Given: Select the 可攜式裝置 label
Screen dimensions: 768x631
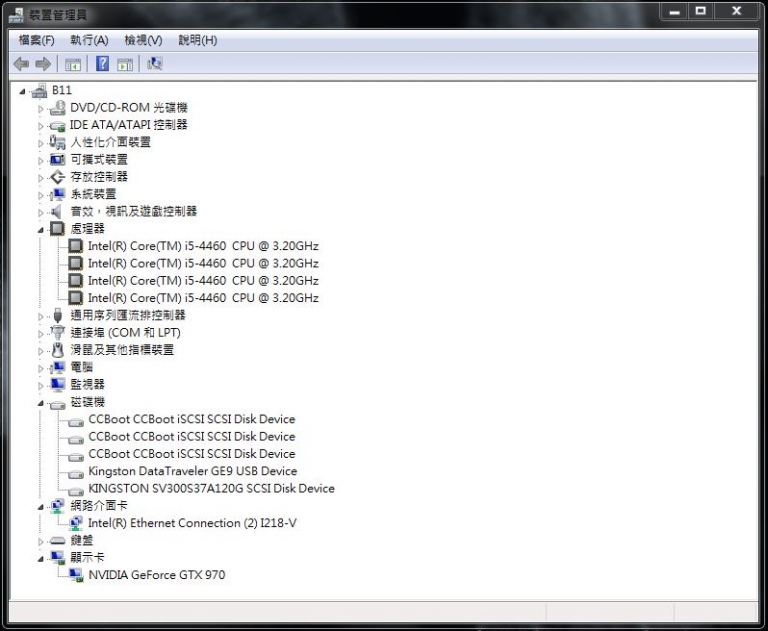Looking at the screenshot, I should coord(99,160).
